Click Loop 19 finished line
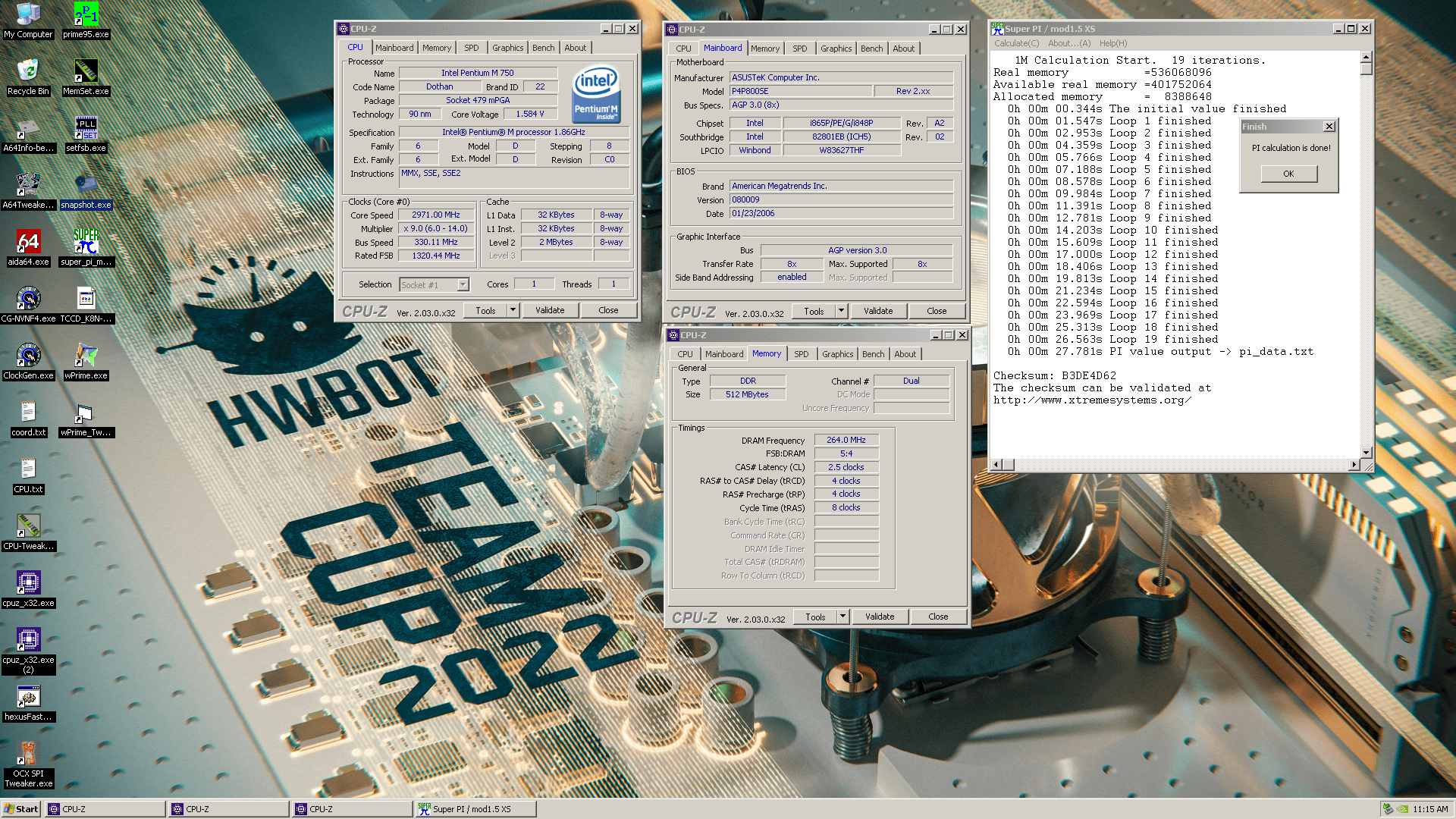The width and height of the screenshot is (1456, 819). click(1113, 339)
